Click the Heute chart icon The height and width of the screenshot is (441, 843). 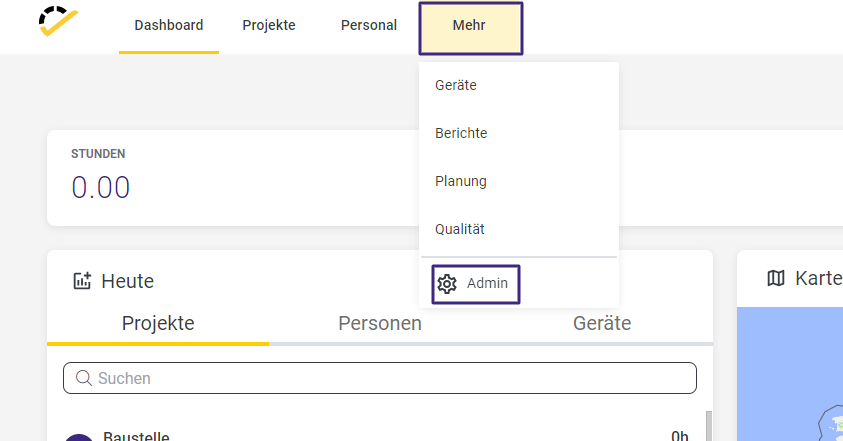point(82,281)
